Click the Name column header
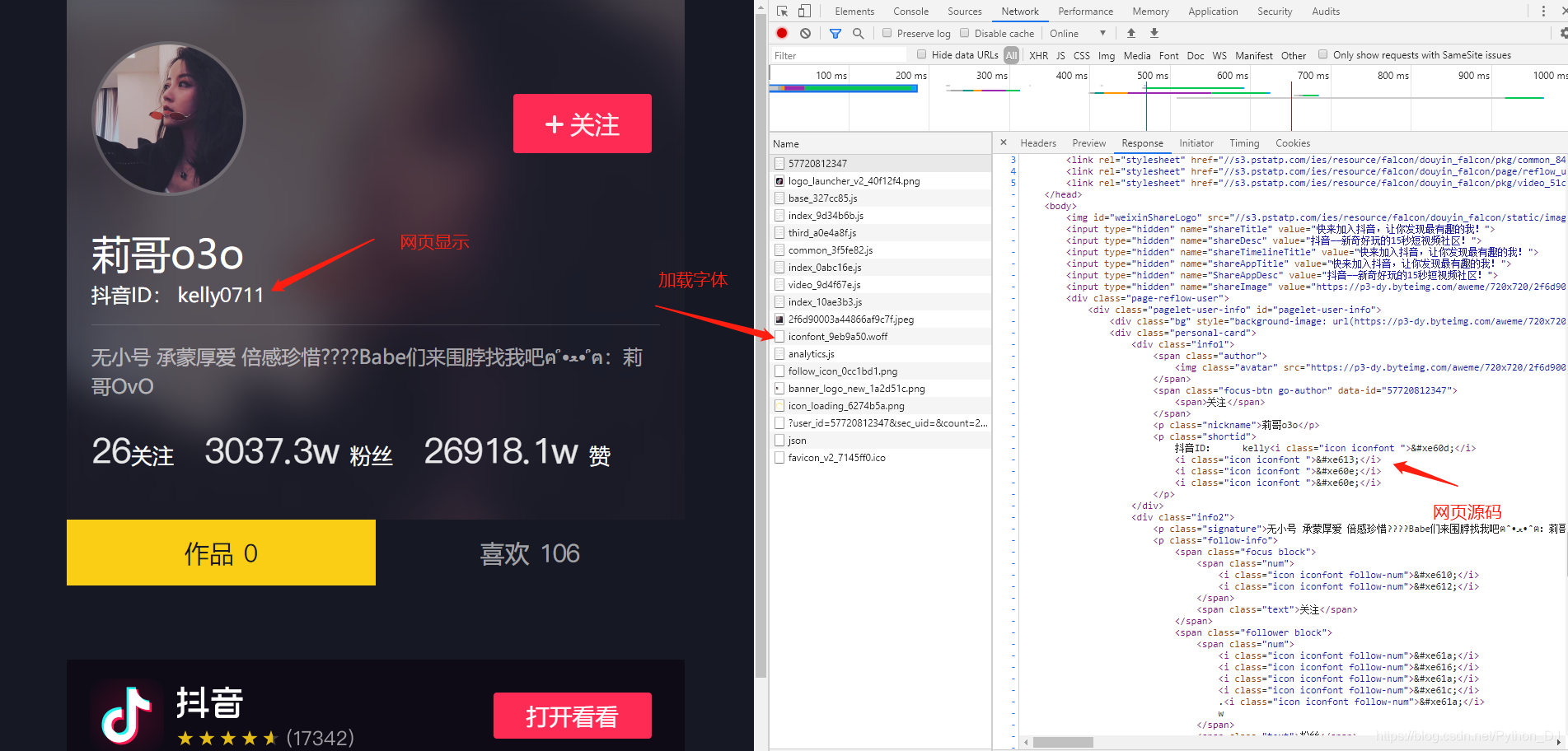The width and height of the screenshot is (1568, 751). click(880, 143)
